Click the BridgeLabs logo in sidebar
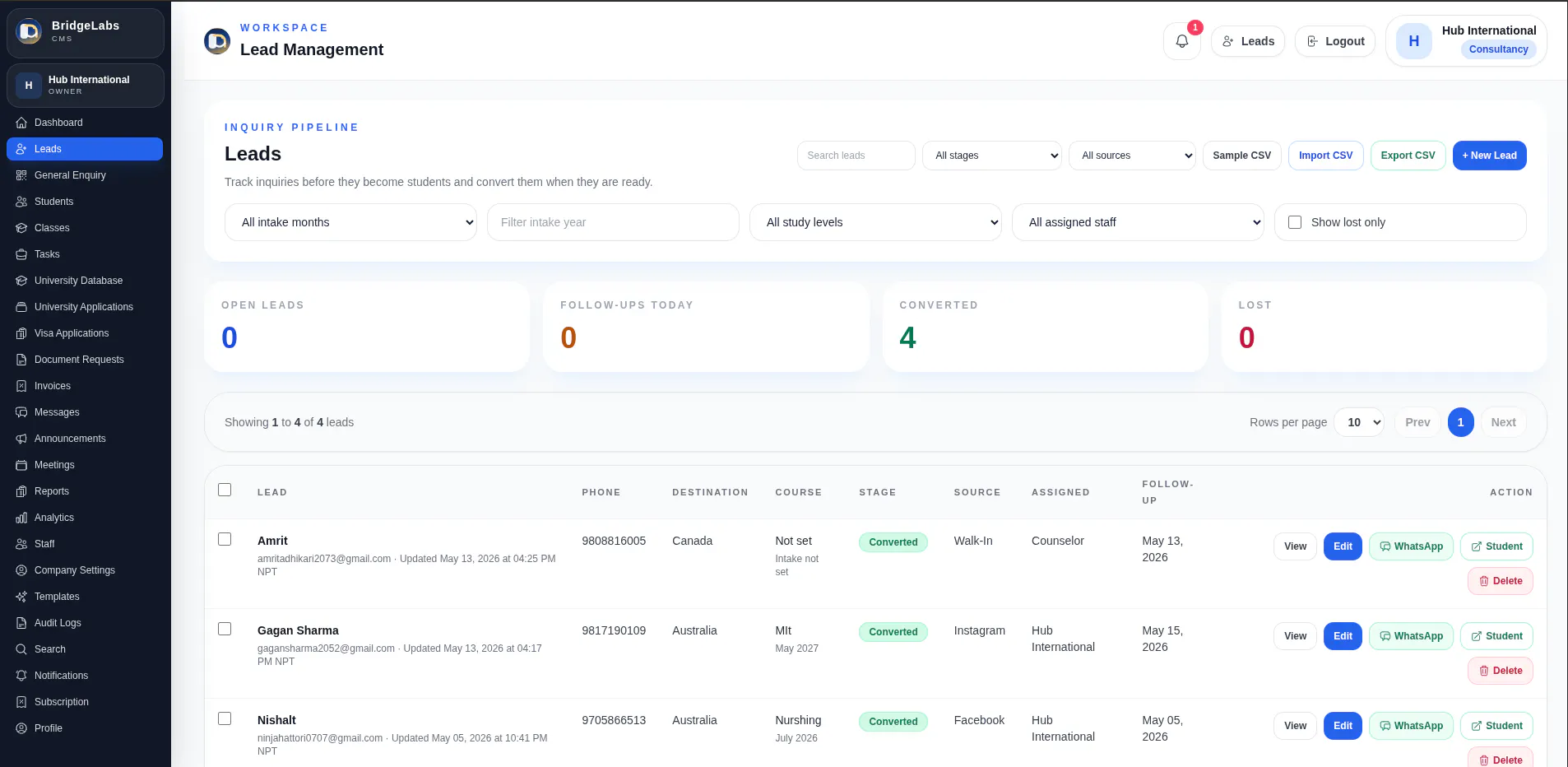1568x767 pixels. 29,32
